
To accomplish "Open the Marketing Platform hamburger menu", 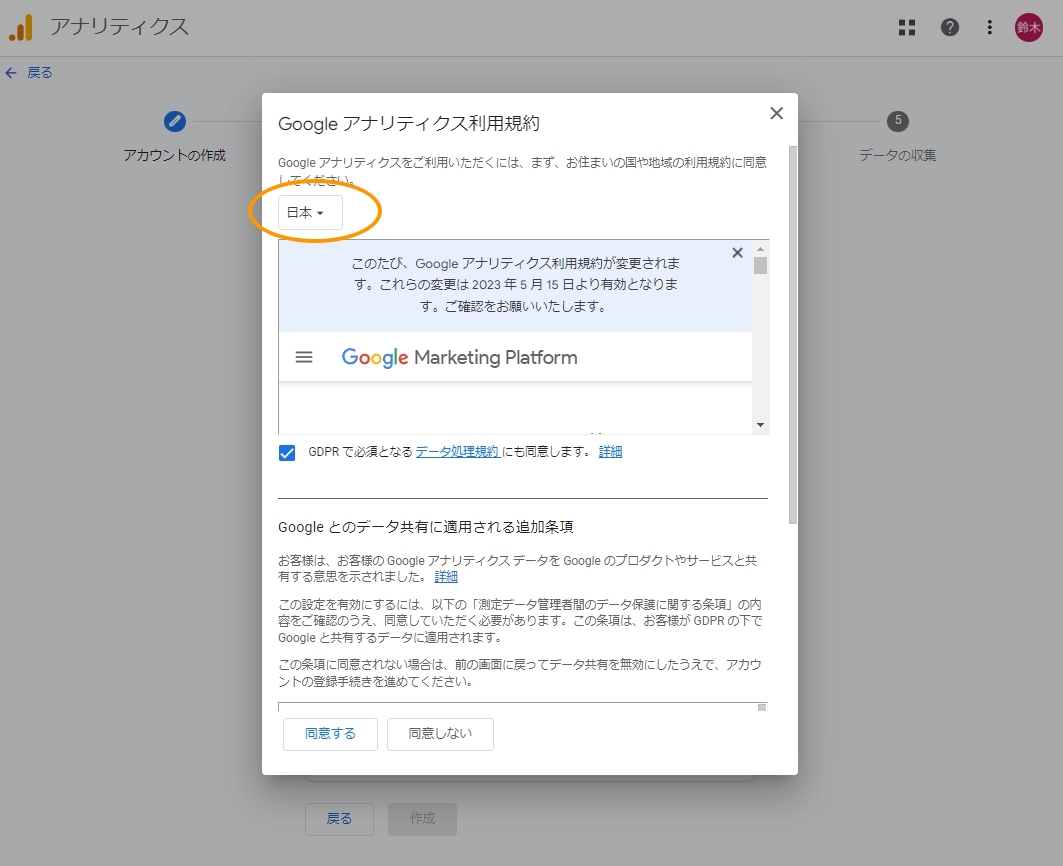I will click(x=304, y=357).
